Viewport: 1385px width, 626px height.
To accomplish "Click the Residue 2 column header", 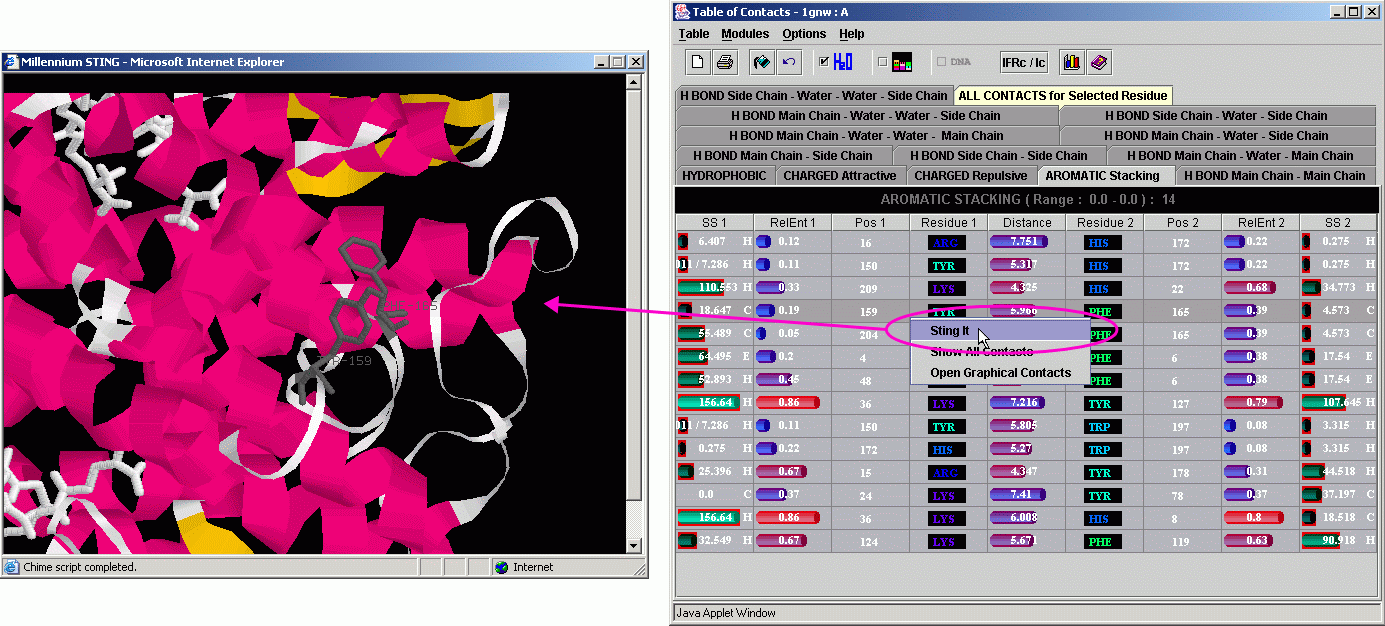I will (x=1105, y=222).
